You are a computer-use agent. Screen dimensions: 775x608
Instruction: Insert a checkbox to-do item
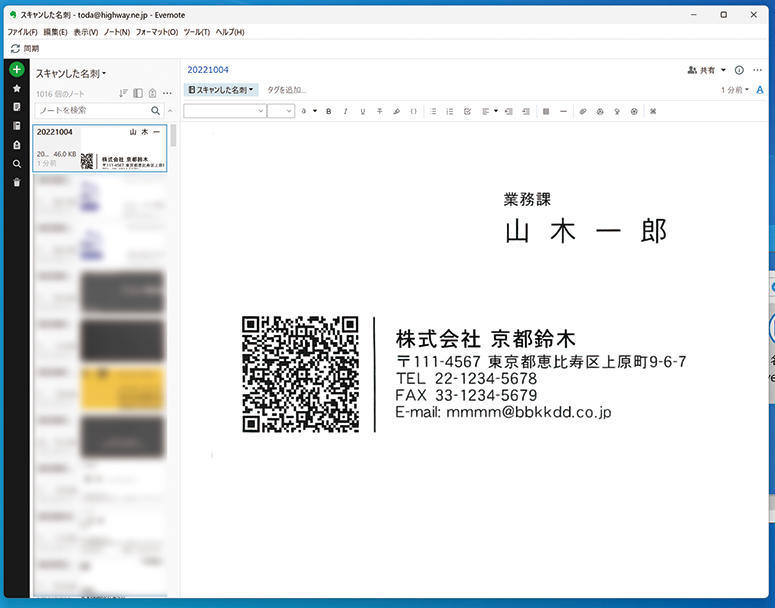pos(467,112)
